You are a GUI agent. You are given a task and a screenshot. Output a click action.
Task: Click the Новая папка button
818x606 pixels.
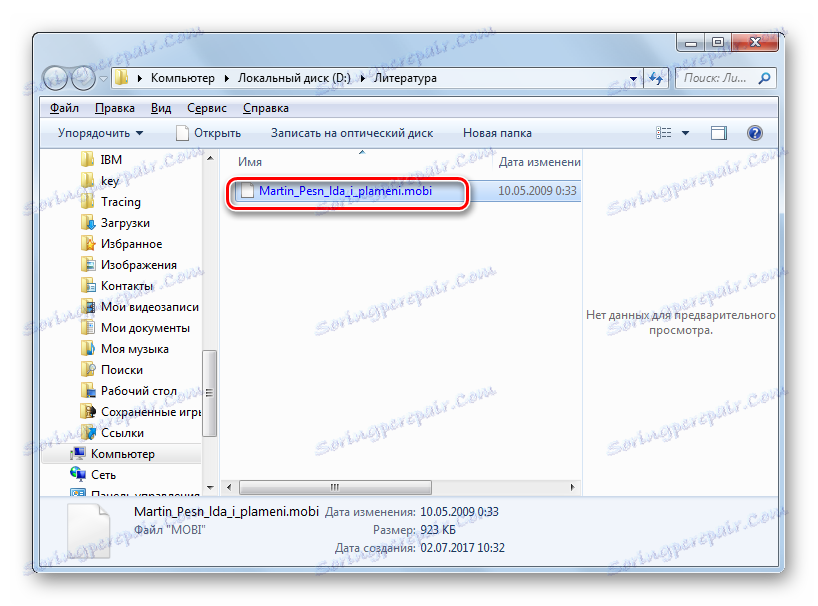point(497,133)
